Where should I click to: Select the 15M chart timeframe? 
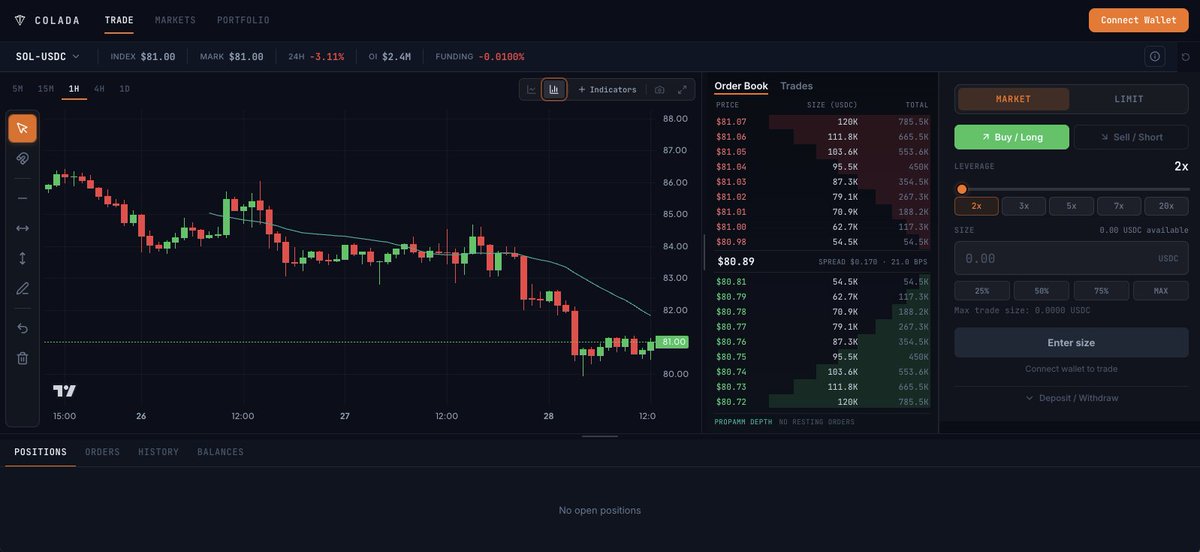click(x=46, y=89)
